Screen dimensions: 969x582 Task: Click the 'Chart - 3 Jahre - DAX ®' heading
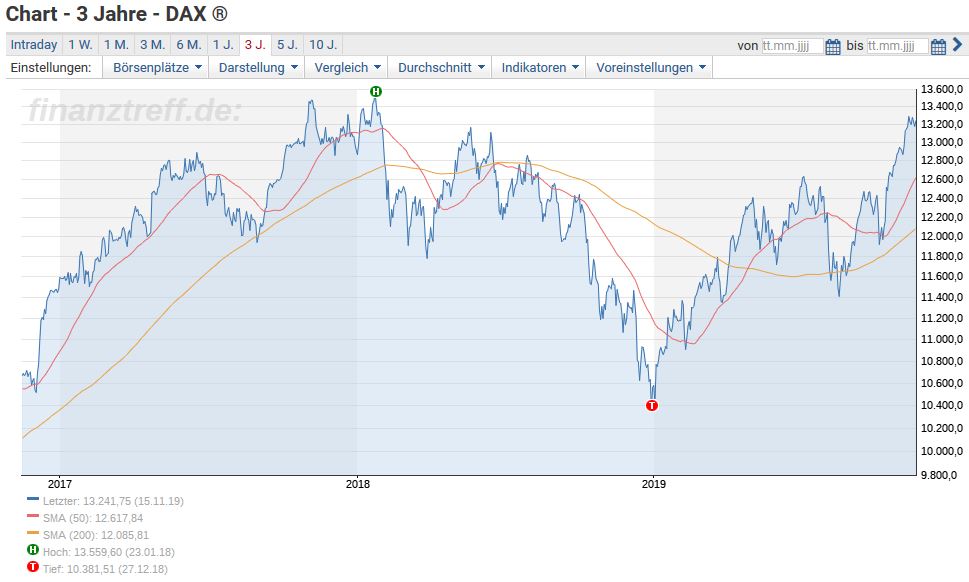(x=117, y=14)
